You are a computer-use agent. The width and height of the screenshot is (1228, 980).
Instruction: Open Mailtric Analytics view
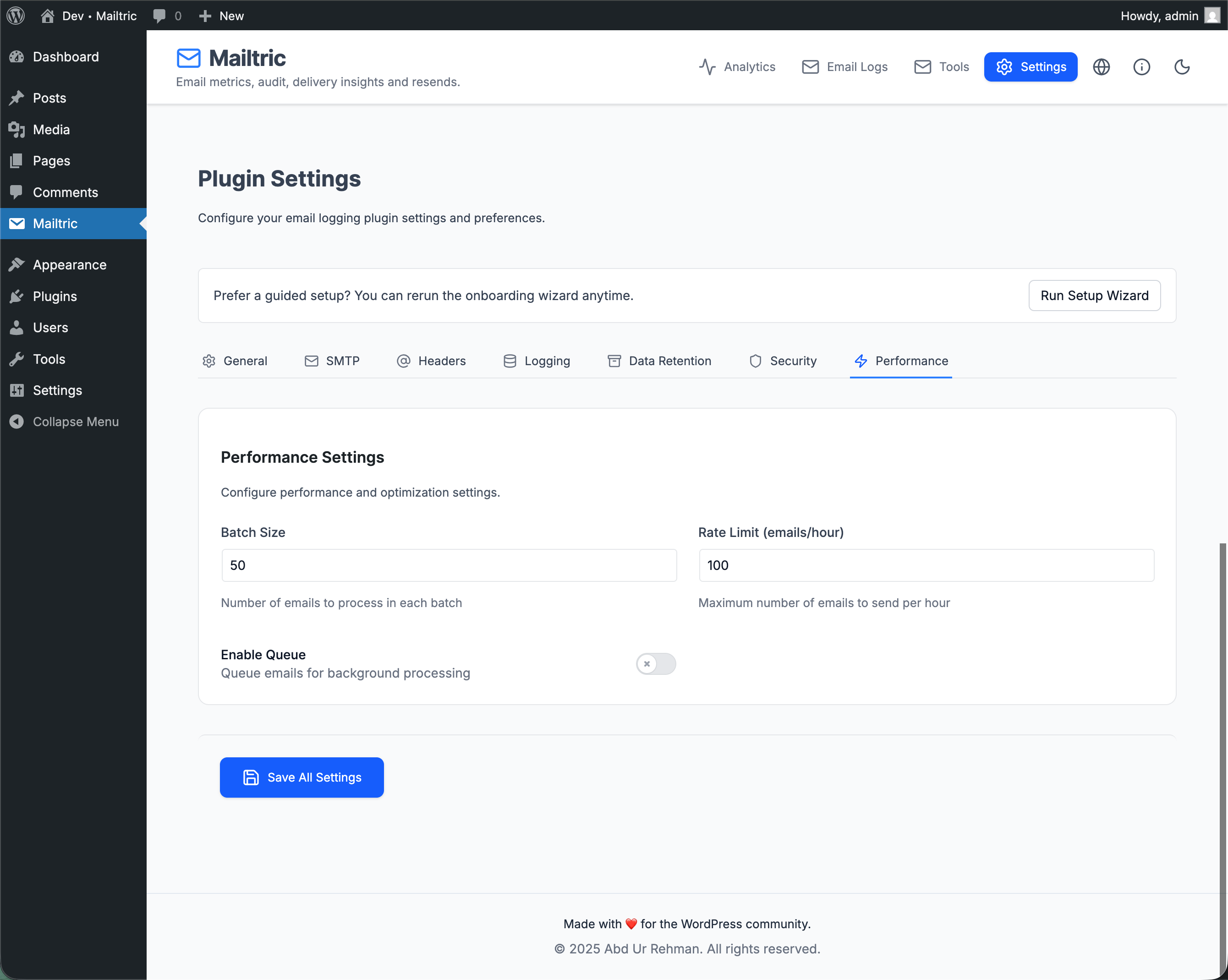pyautogui.click(x=738, y=66)
